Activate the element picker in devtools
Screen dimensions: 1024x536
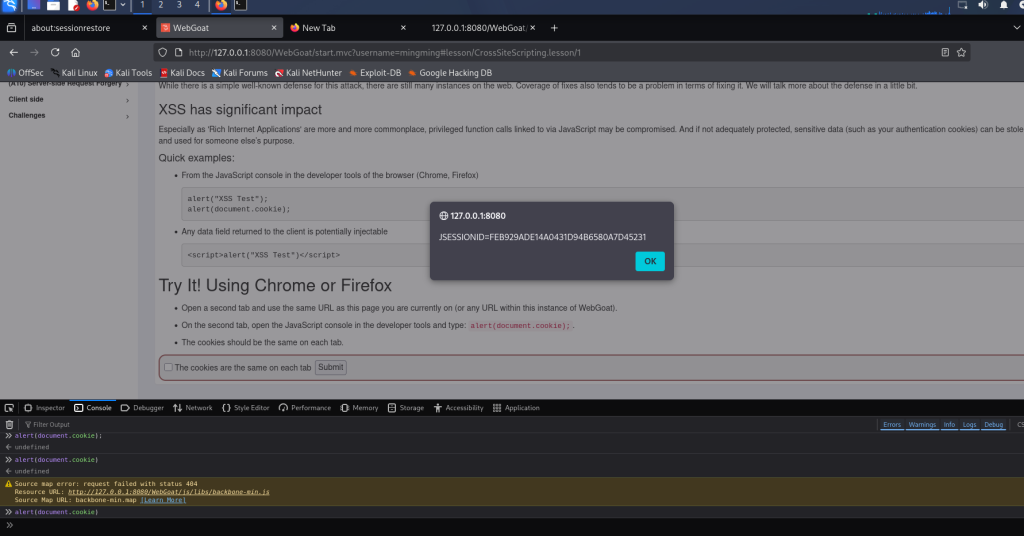pos(9,408)
